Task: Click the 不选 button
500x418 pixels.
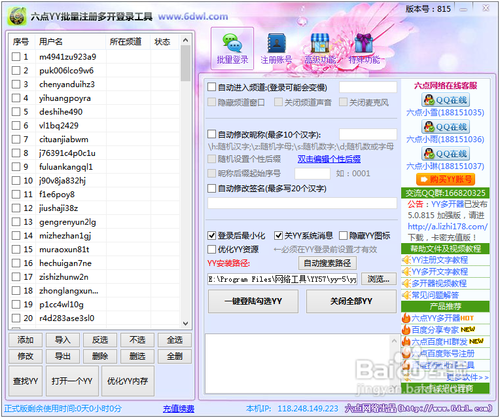Action: coord(137,340)
